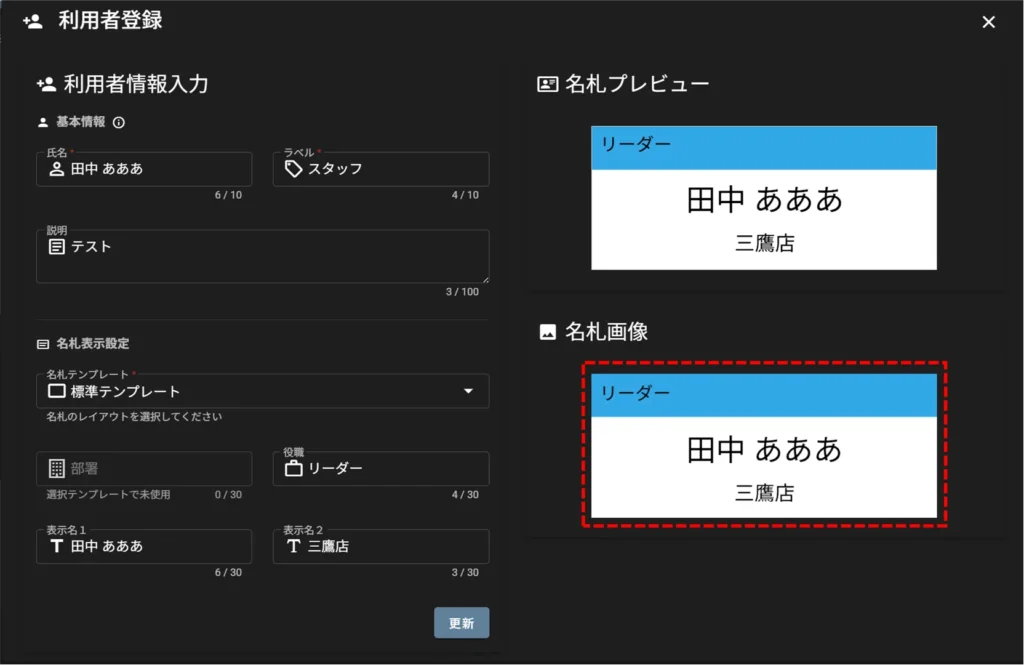
Task: Click the info icon beside 基本情報
Action: tap(119, 122)
